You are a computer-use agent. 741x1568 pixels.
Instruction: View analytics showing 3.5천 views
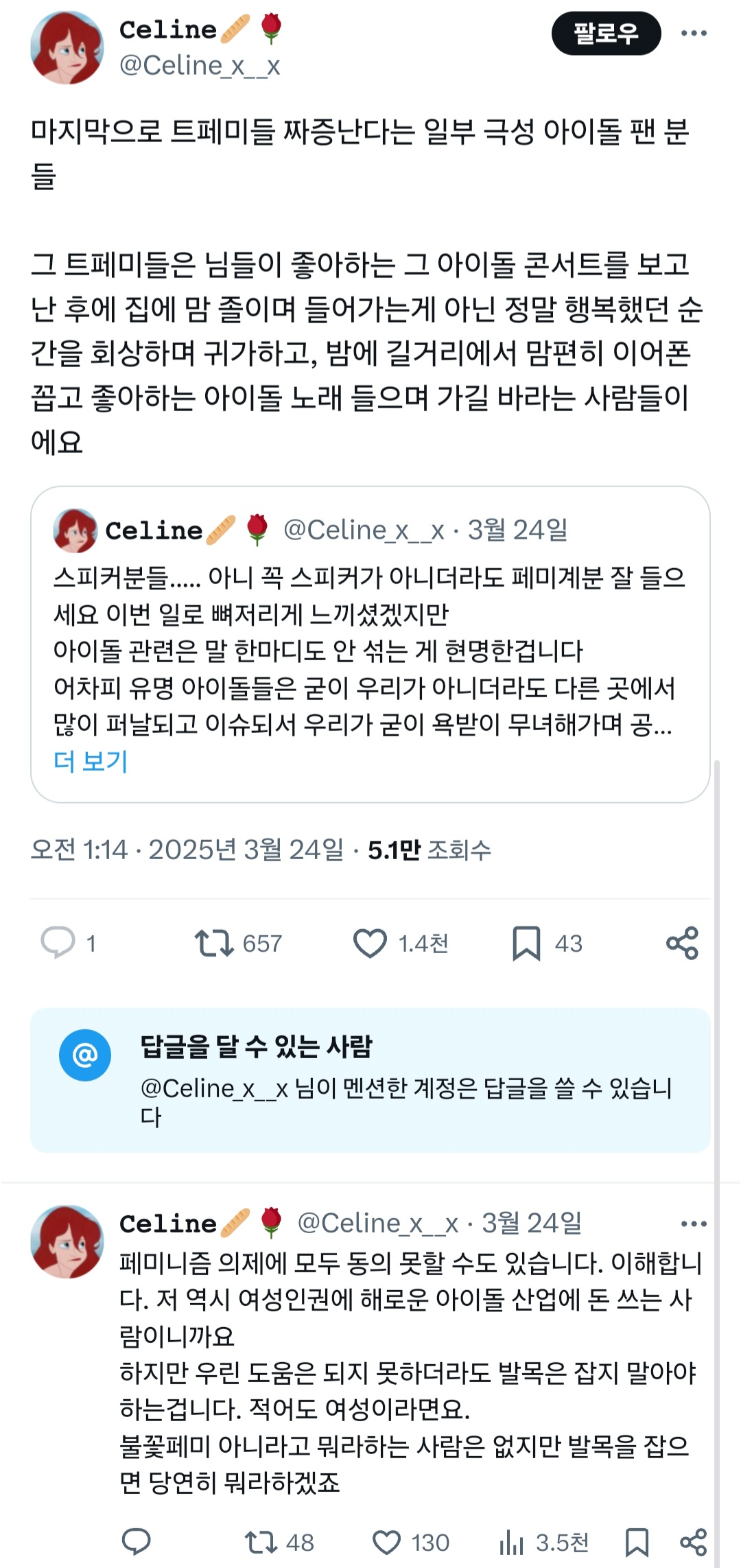click(512, 1543)
